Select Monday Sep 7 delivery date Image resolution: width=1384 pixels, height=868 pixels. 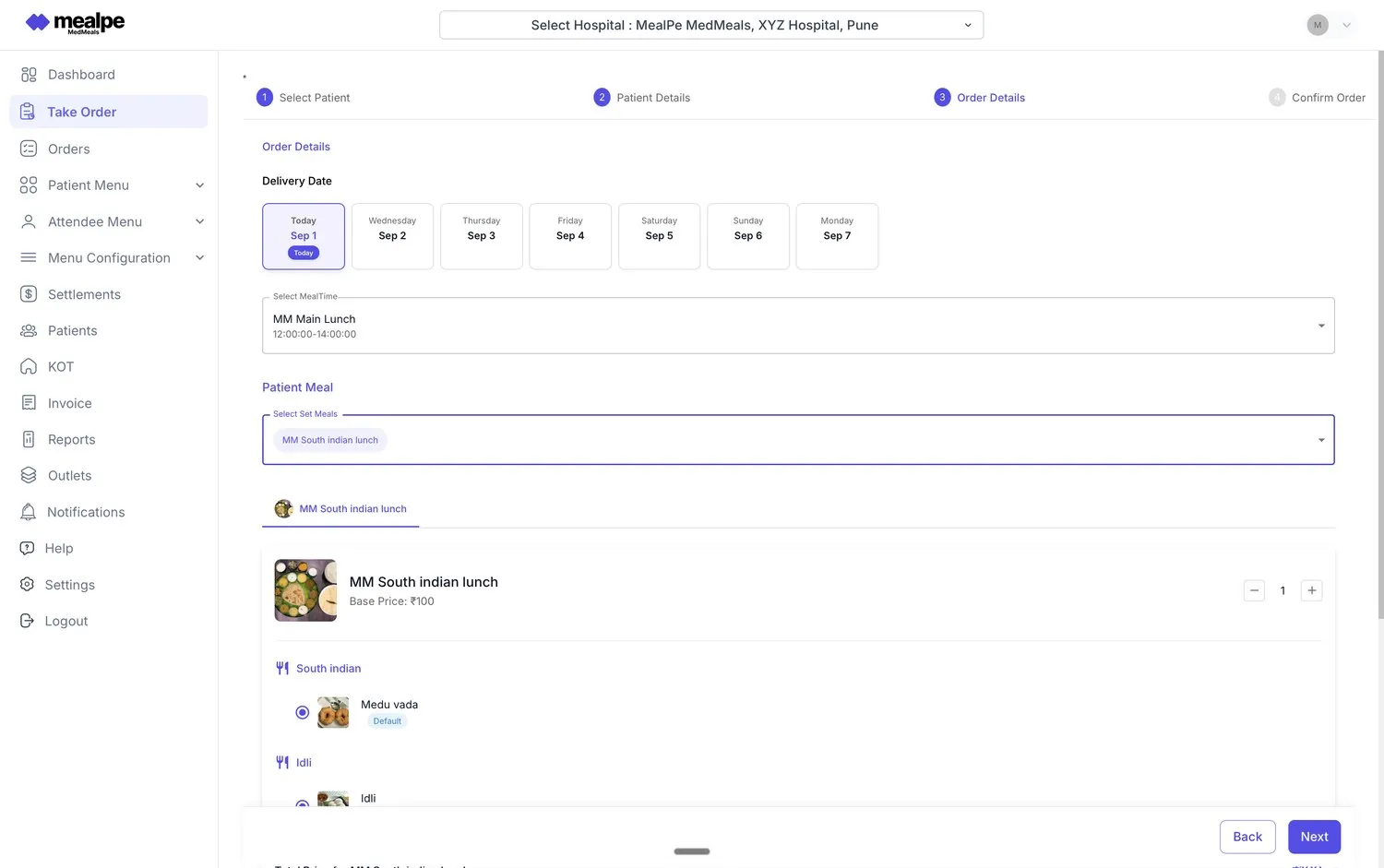[837, 236]
